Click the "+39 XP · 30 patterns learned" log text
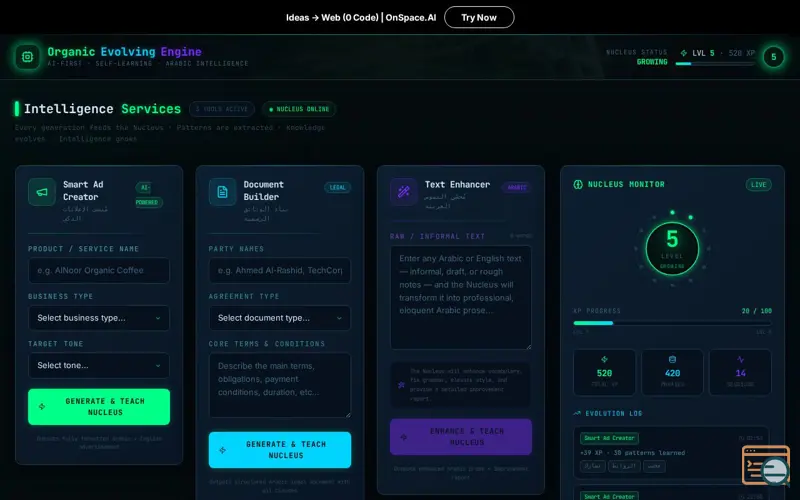The height and width of the screenshot is (500, 800). [x=632, y=453]
